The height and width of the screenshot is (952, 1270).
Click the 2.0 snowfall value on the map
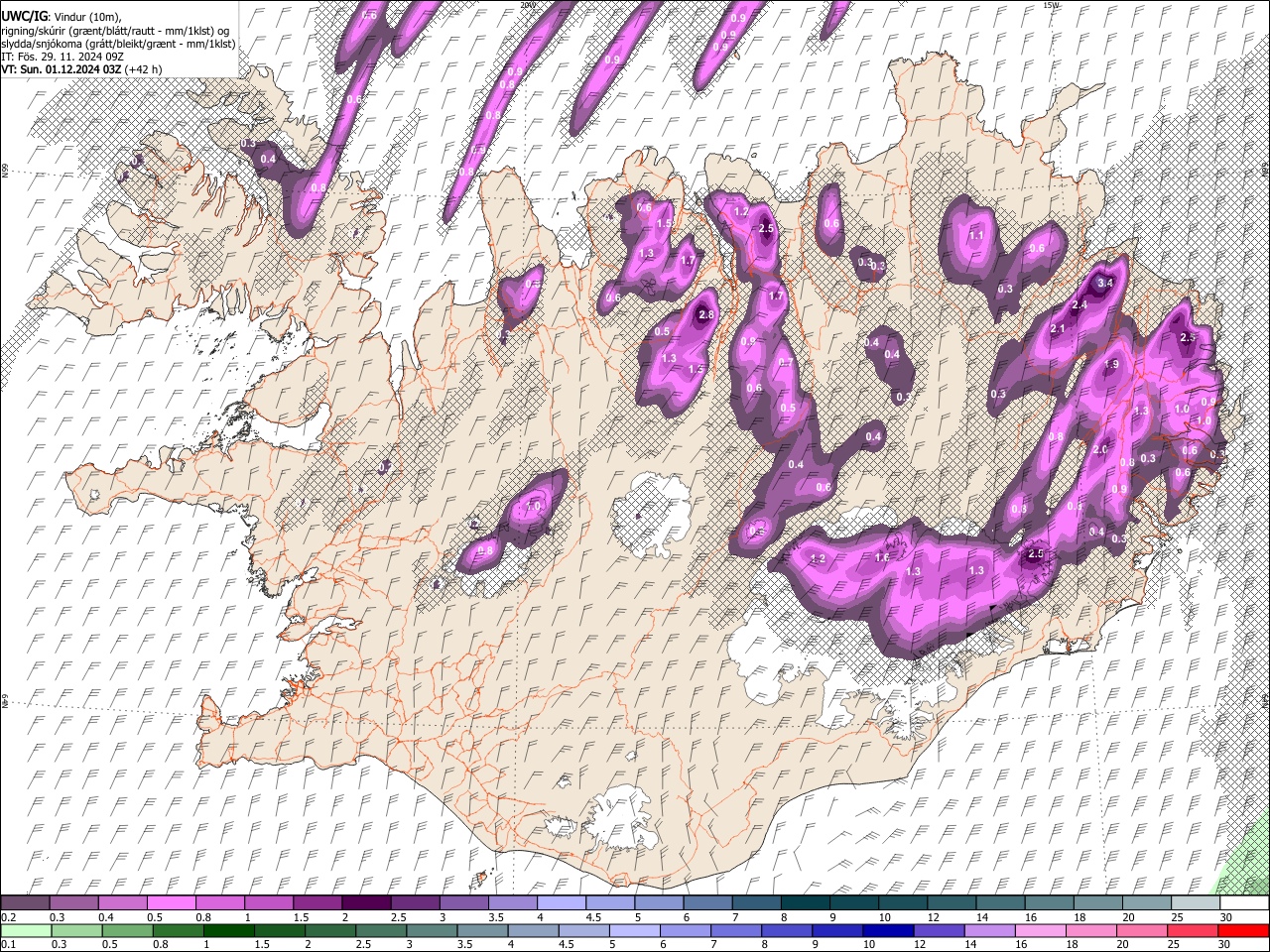1100,449
